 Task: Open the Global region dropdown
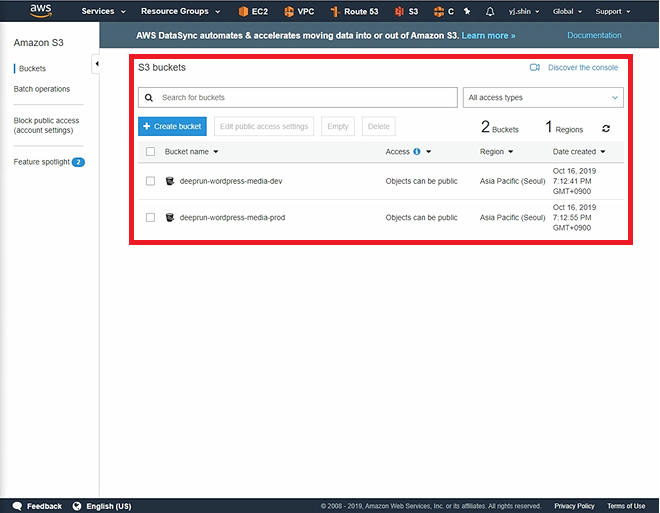coord(567,11)
